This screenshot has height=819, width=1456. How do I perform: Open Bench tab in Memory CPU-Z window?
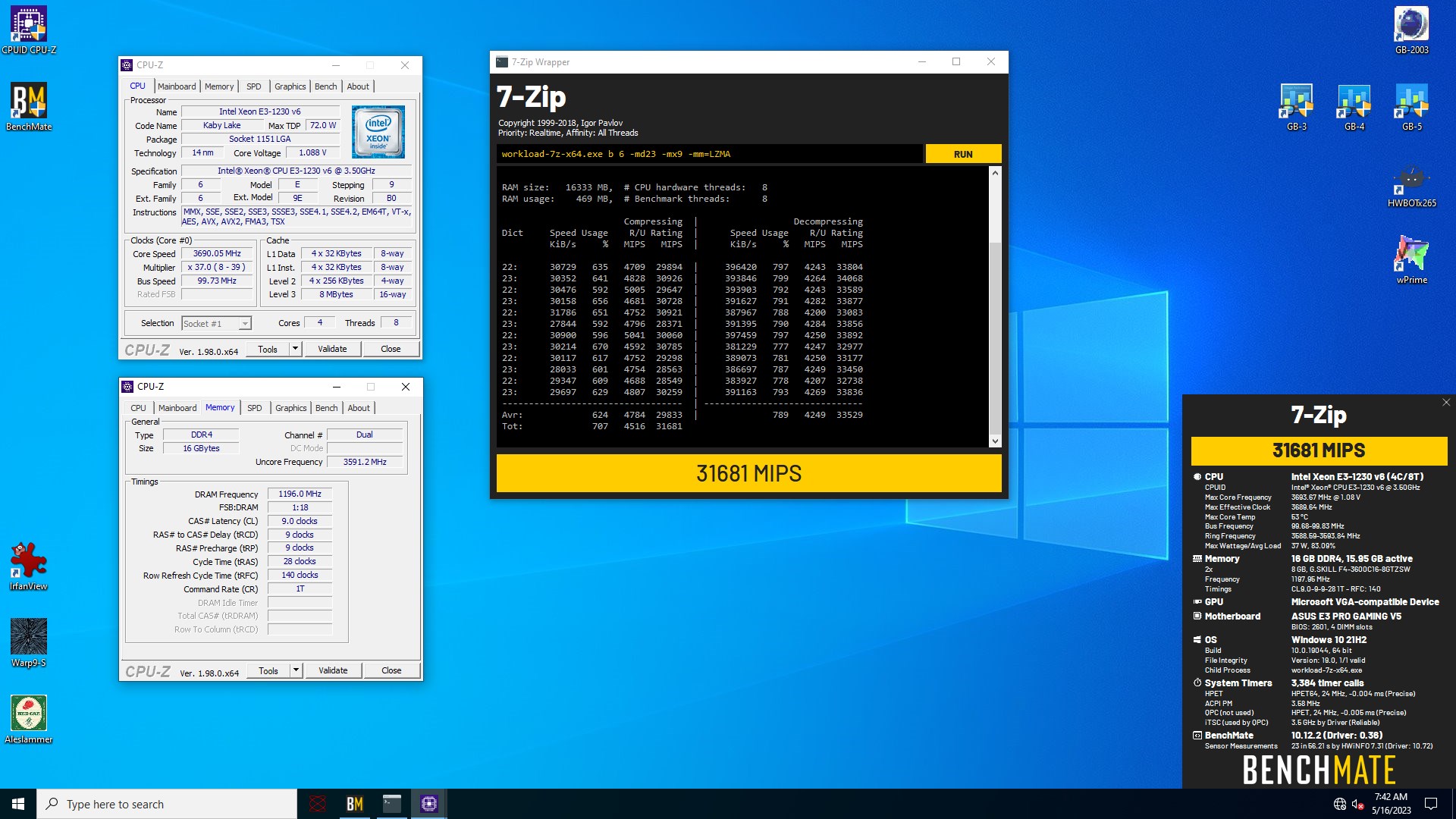pyautogui.click(x=327, y=408)
